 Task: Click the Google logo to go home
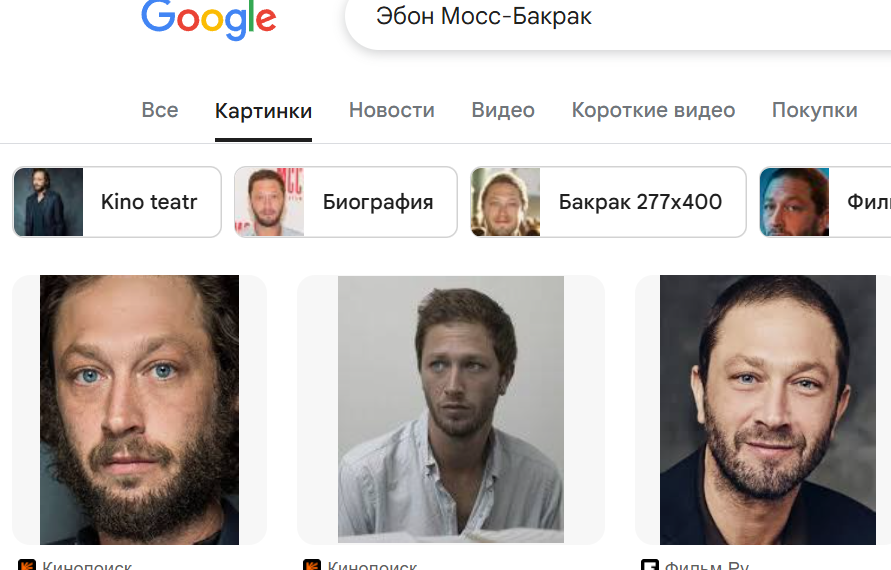209,19
